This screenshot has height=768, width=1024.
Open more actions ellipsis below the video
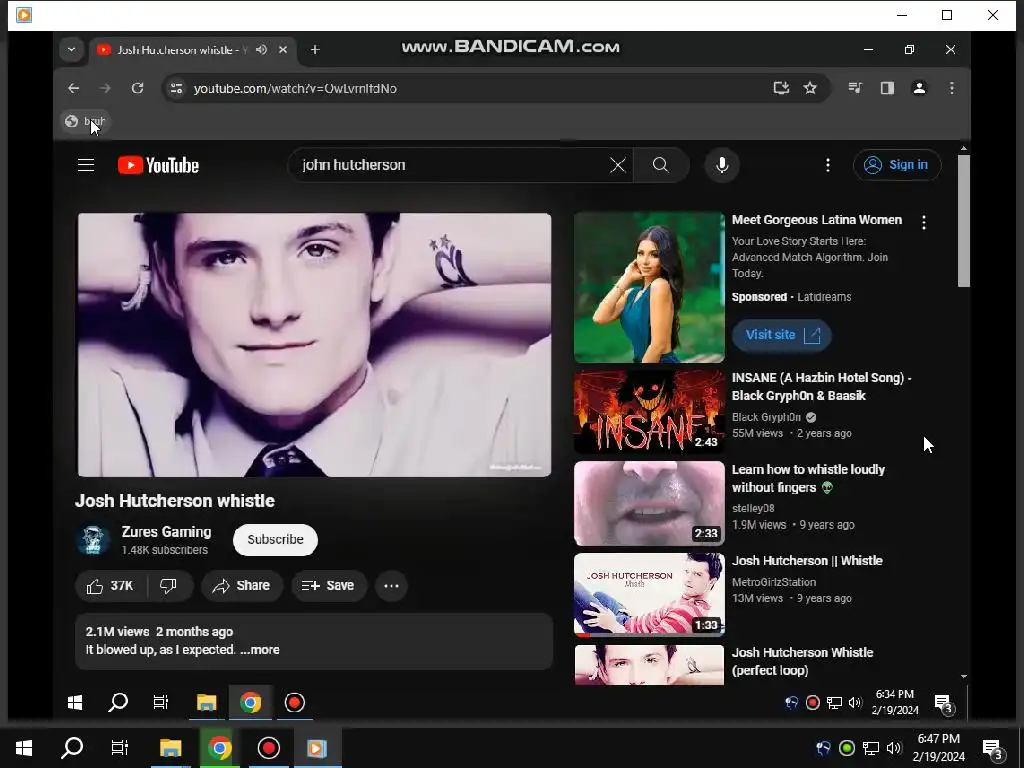pyautogui.click(x=391, y=586)
